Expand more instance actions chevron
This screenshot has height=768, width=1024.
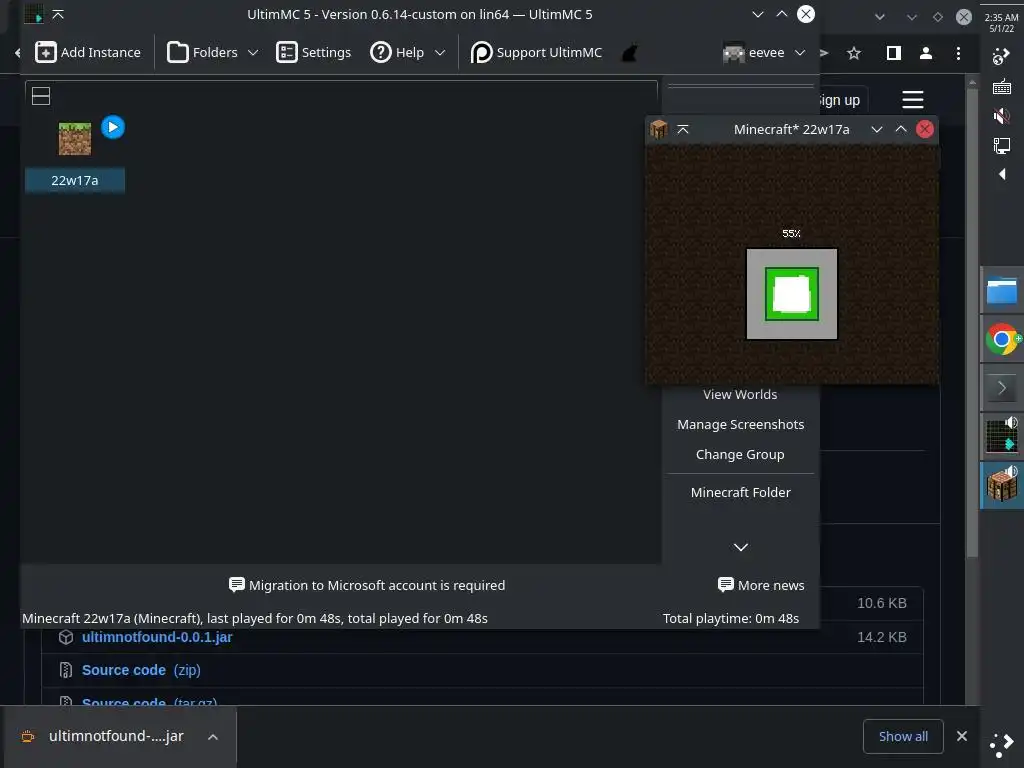pos(741,547)
